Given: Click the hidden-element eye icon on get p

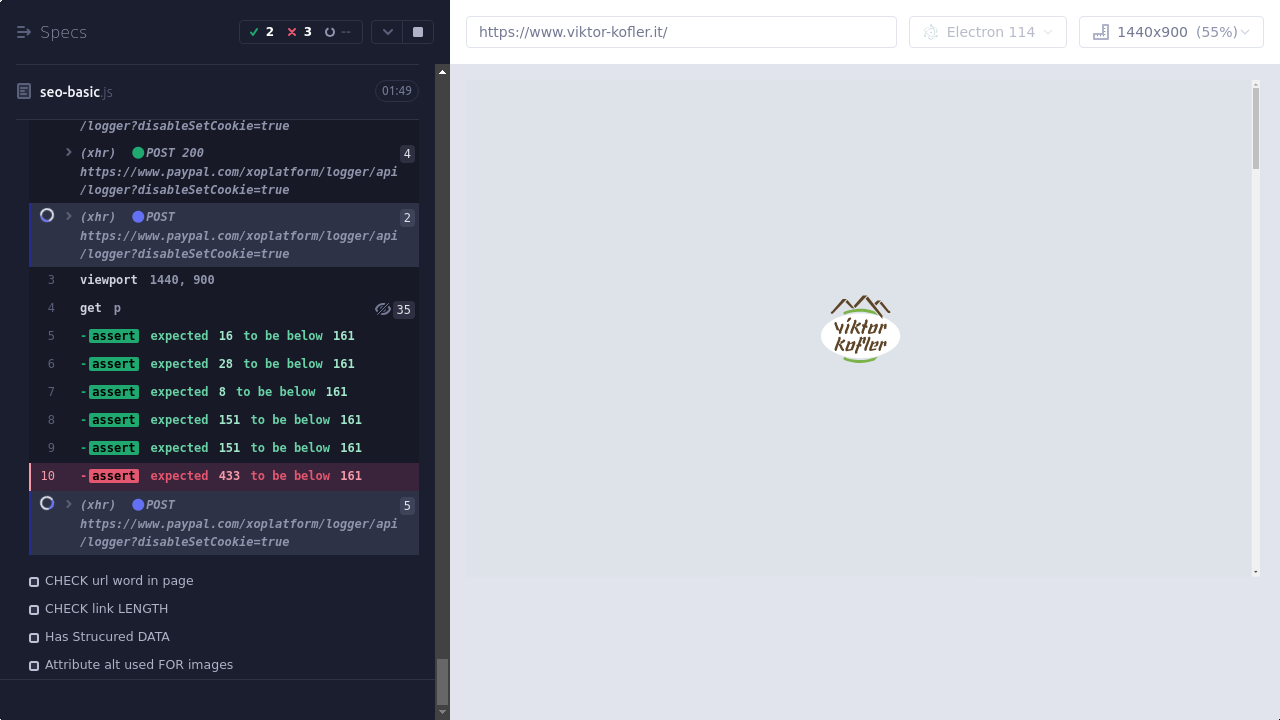Looking at the screenshot, I should (x=382, y=309).
